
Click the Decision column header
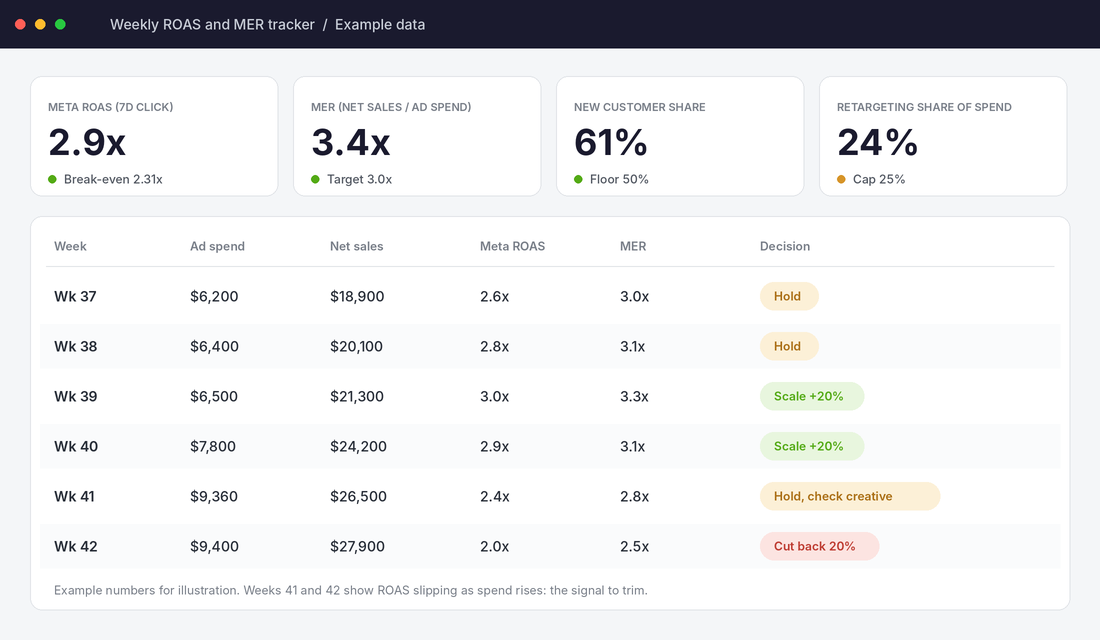tap(784, 246)
